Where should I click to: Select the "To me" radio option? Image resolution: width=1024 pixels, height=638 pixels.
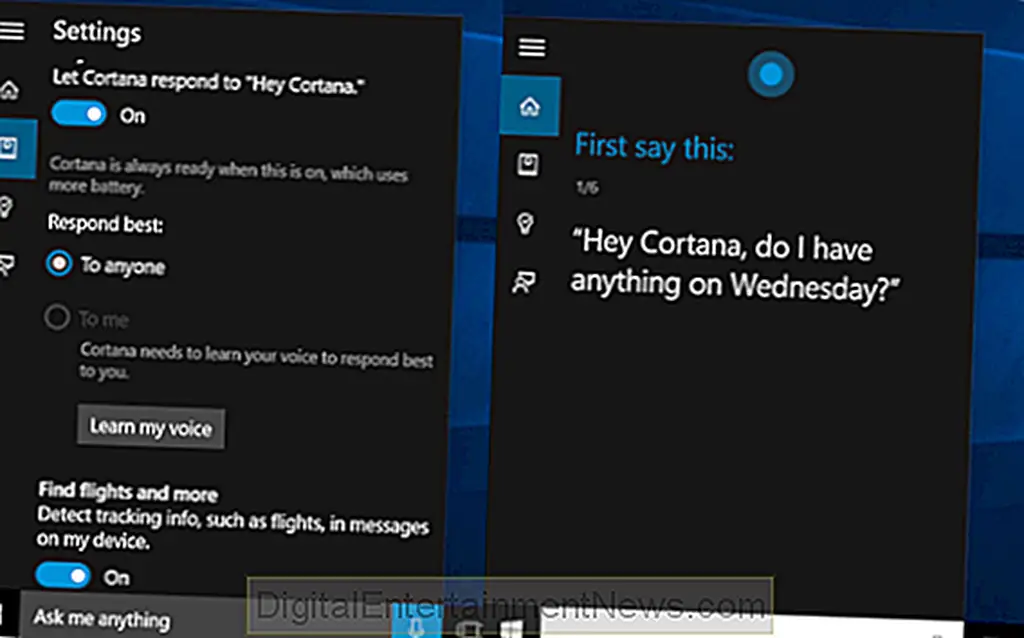(x=57, y=317)
